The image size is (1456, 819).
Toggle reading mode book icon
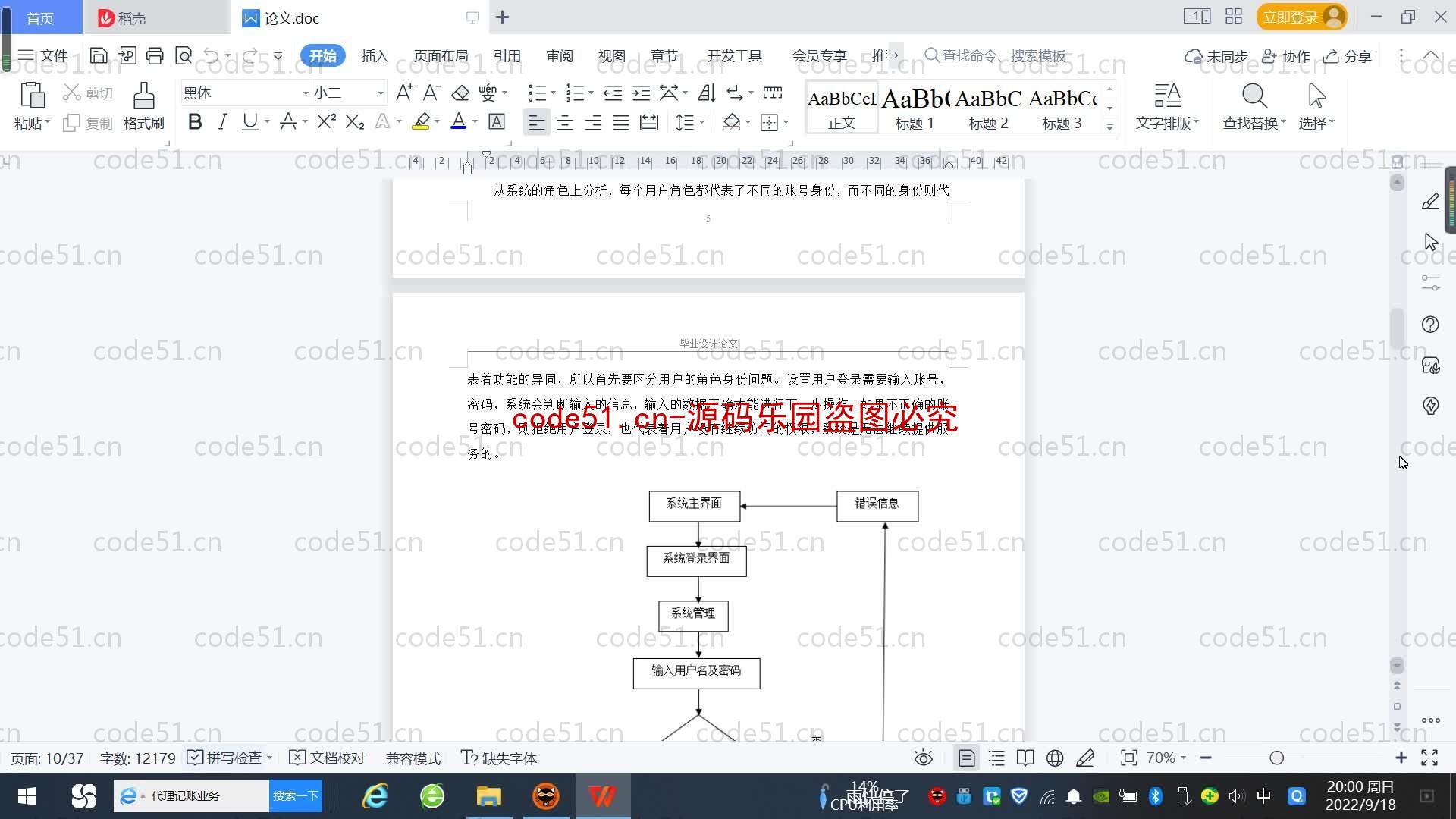click(1025, 758)
